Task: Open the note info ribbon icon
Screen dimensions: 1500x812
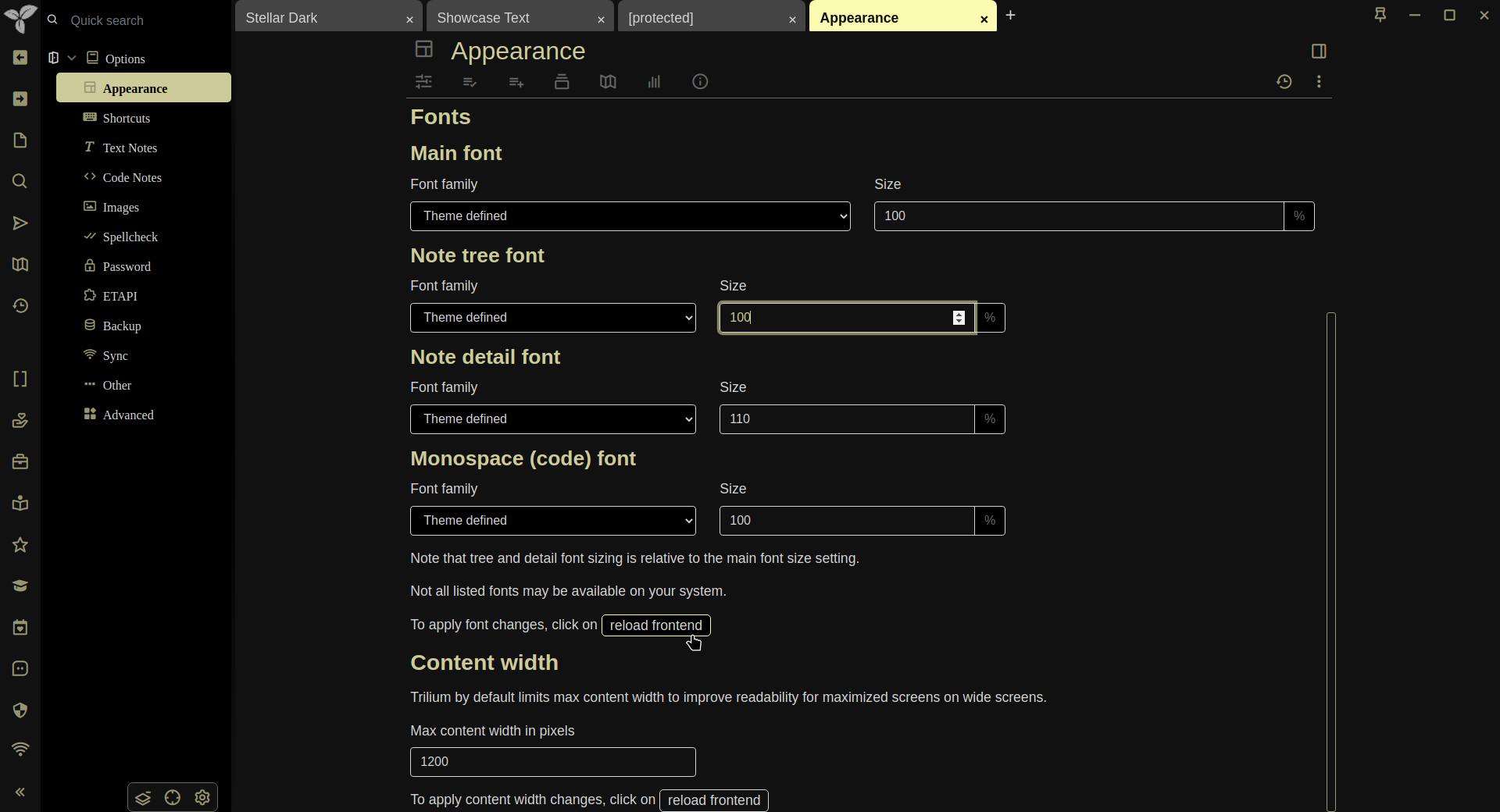Action: pos(700,82)
